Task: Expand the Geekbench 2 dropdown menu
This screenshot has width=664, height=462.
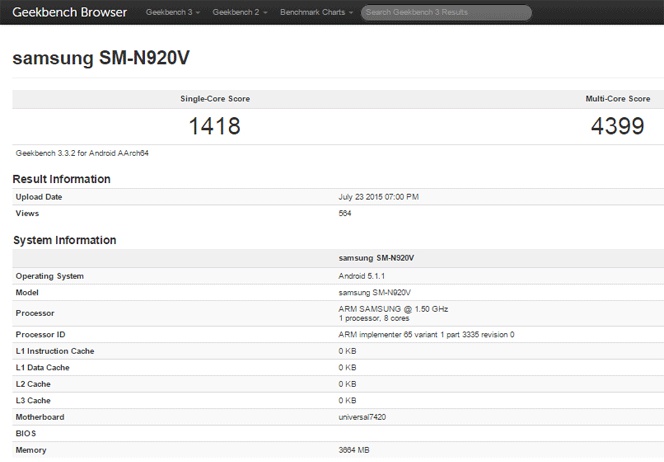Action: pos(240,12)
